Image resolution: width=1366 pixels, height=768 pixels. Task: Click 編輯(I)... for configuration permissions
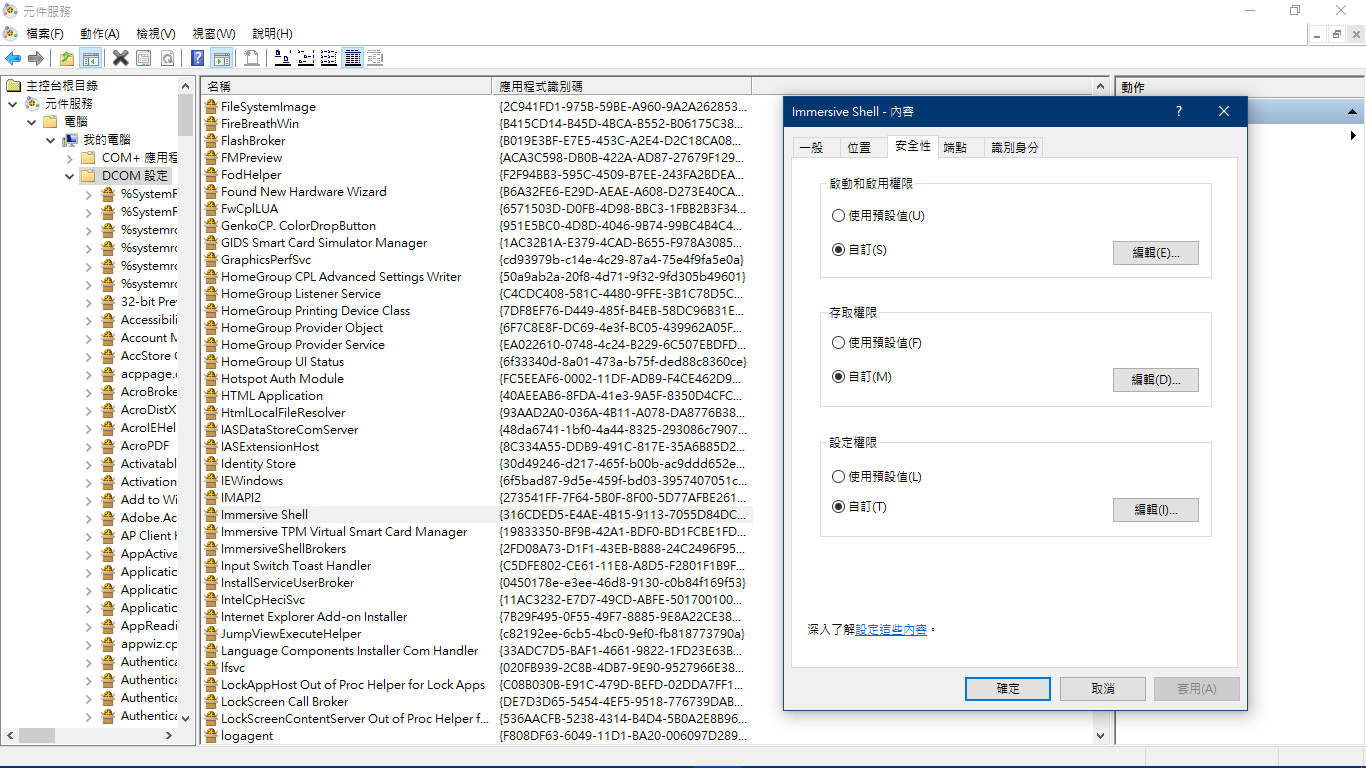pyautogui.click(x=1155, y=510)
